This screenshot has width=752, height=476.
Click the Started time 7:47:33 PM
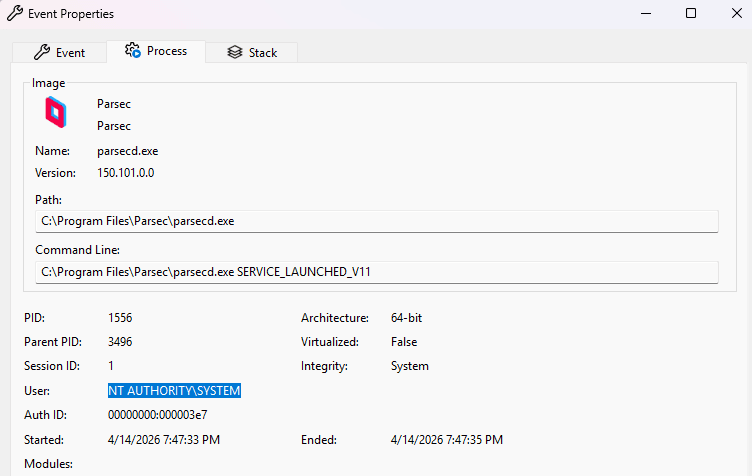164,440
